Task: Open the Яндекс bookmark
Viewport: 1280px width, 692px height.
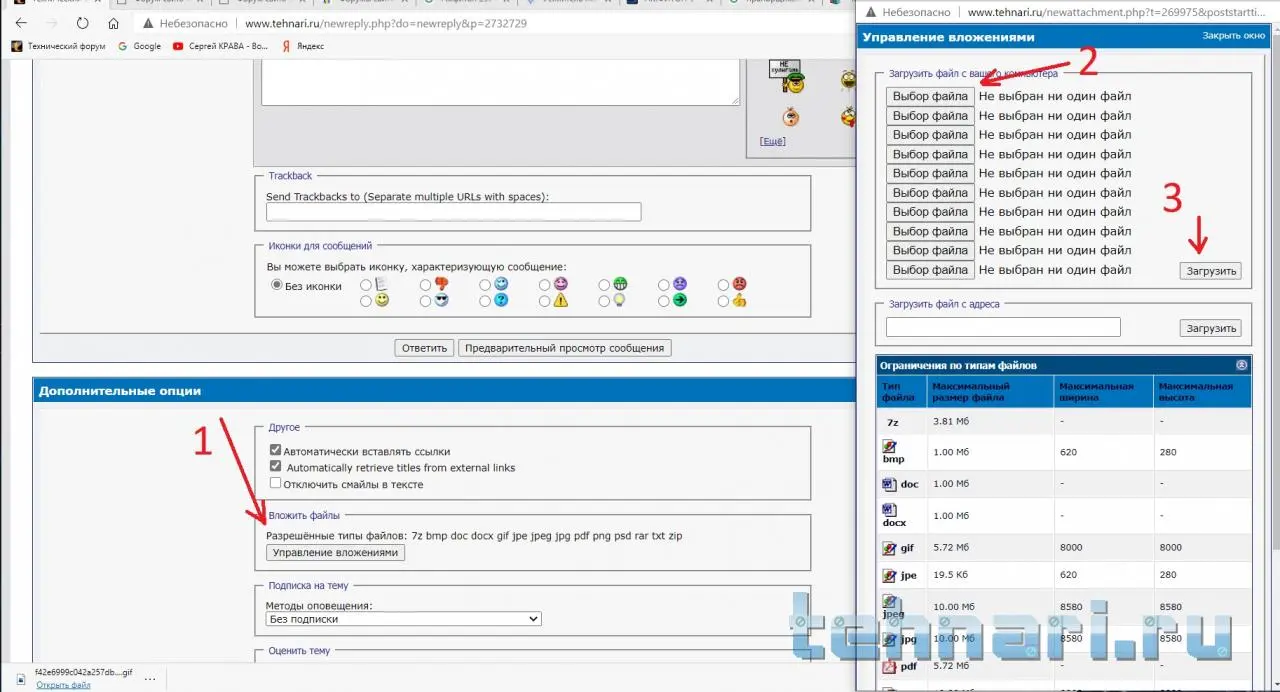Action: [302, 46]
